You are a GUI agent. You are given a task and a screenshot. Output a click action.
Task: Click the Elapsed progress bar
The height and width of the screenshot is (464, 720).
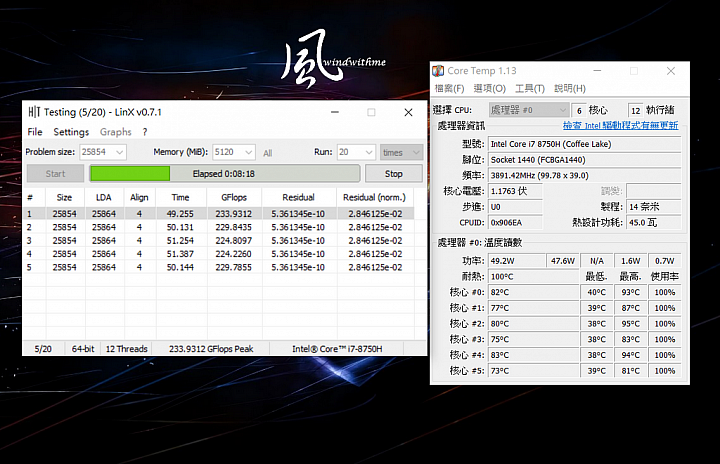pyautogui.click(x=225, y=174)
